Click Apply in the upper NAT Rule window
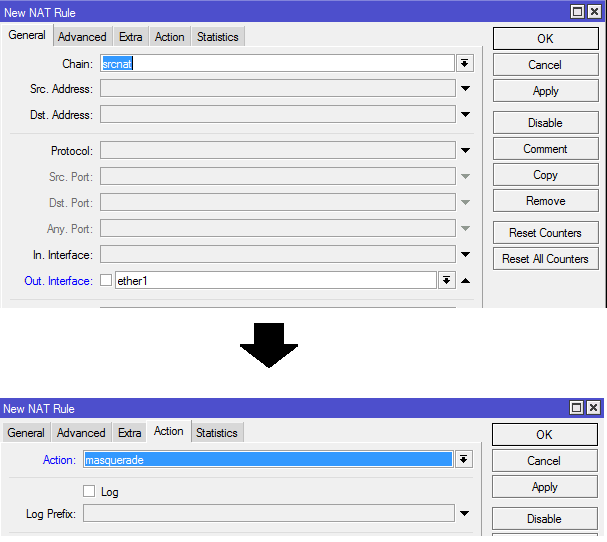 click(x=545, y=91)
